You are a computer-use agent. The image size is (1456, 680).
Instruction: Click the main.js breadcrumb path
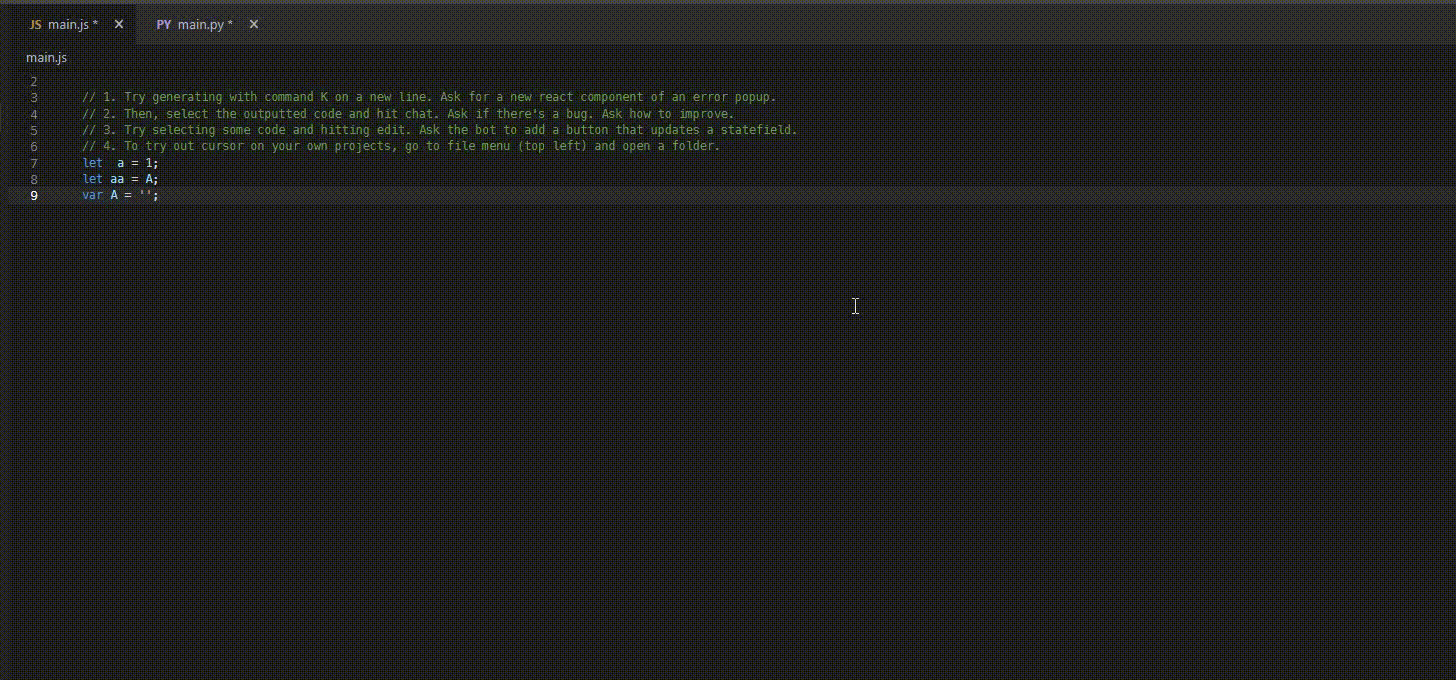click(x=46, y=58)
